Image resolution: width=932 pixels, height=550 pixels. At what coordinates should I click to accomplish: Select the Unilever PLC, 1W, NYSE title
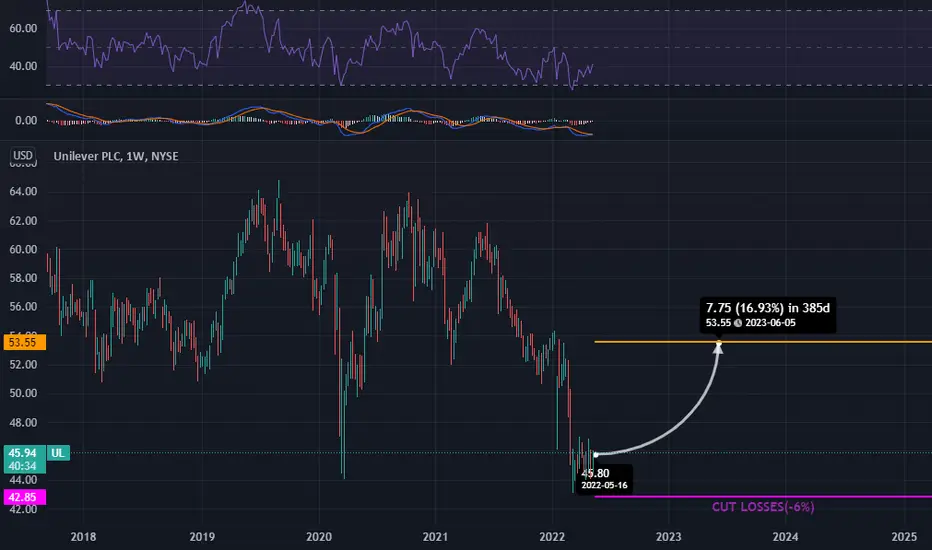[116, 156]
